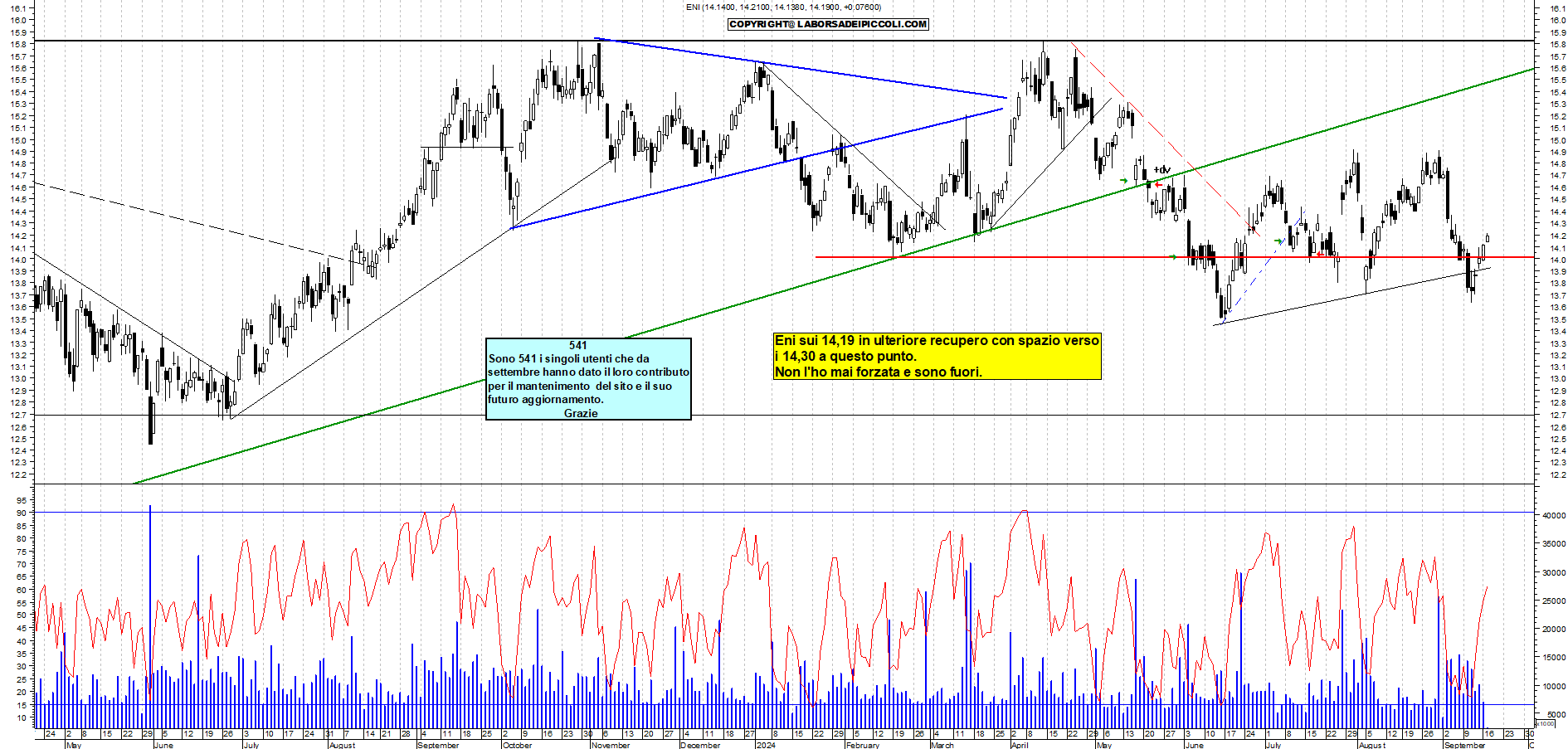
Task: Click the 40000 volume scale label
Action: tap(1554, 515)
